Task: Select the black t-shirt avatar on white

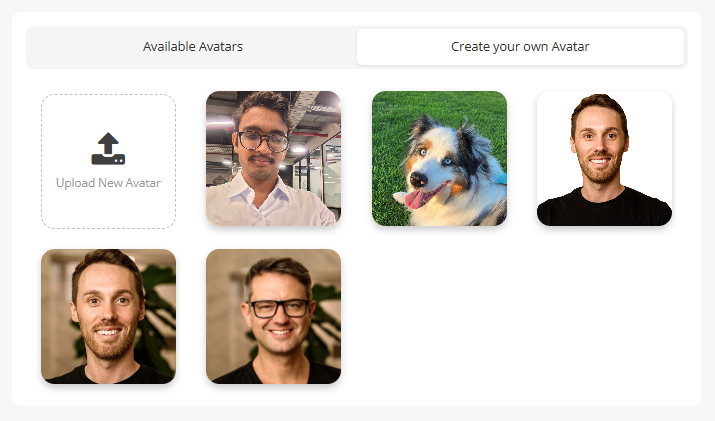Action: [x=604, y=158]
